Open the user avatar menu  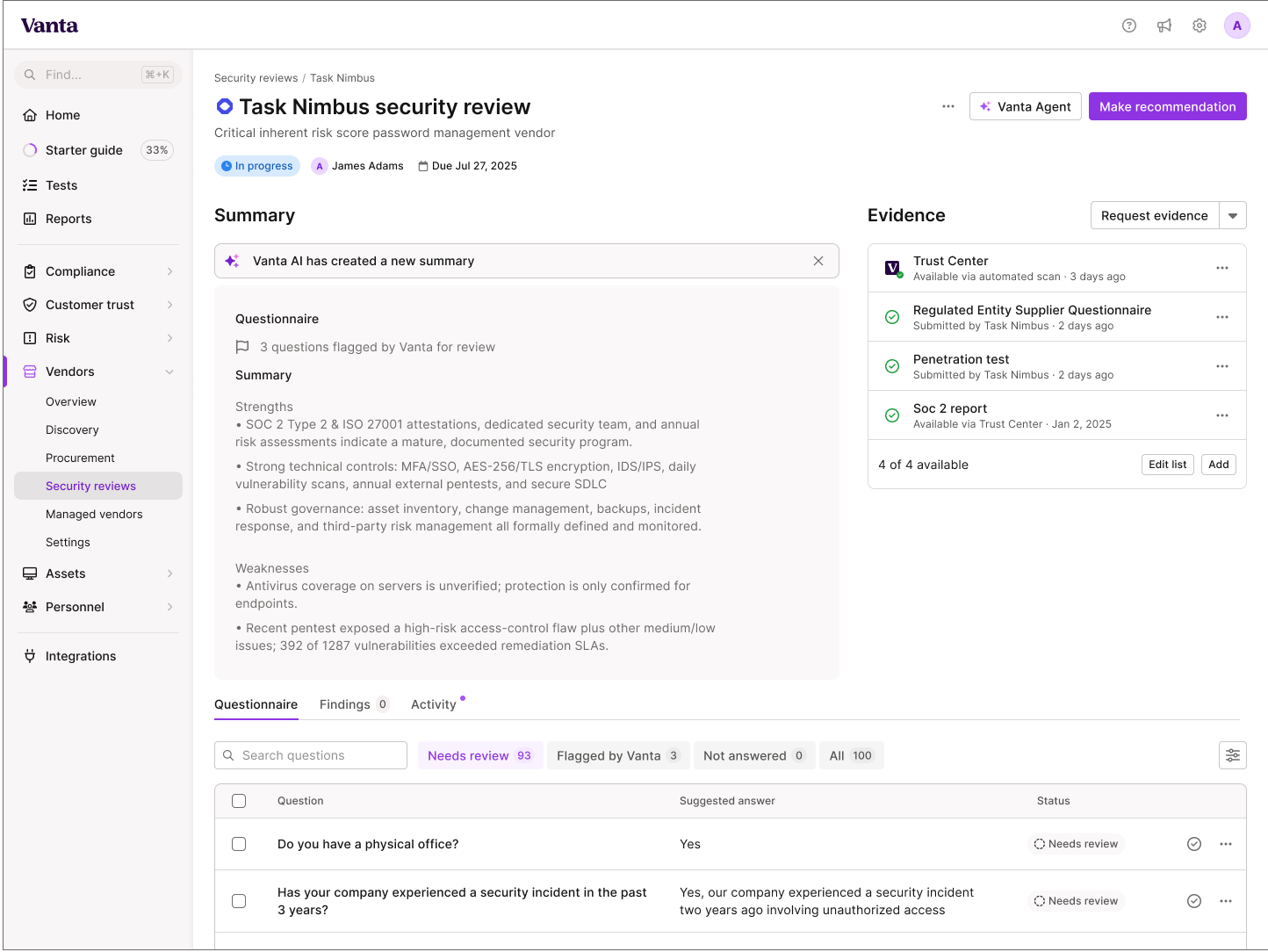coord(1237,25)
